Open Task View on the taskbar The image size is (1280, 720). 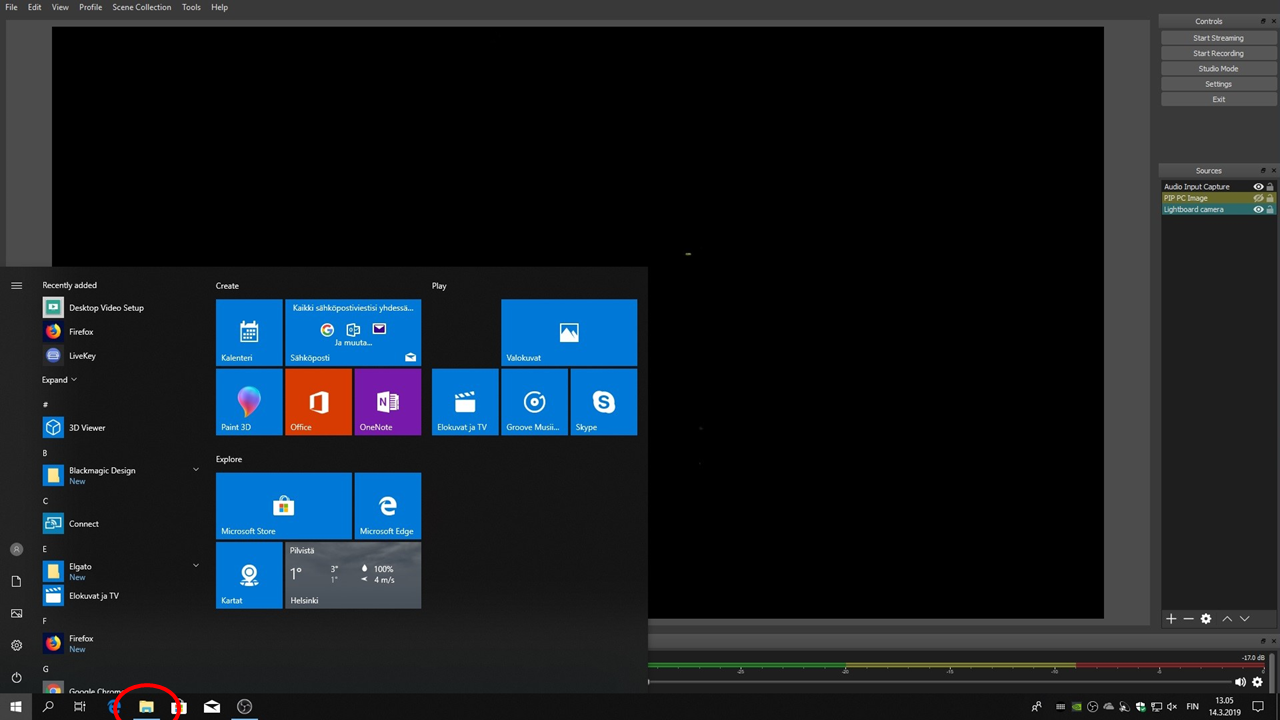tap(80, 707)
